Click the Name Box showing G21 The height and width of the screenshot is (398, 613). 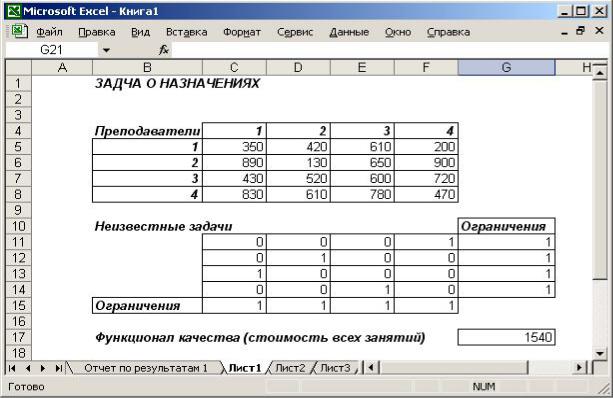pos(51,50)
